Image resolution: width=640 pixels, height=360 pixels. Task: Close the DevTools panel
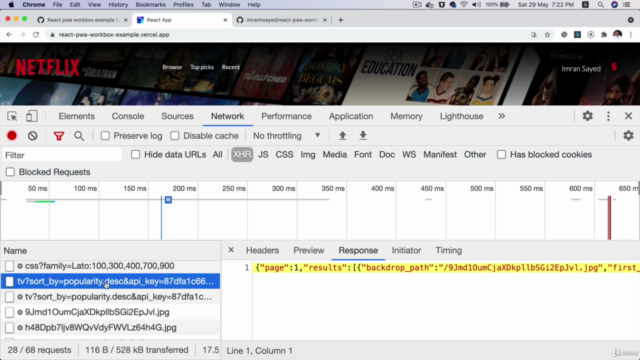coord(628,116)
